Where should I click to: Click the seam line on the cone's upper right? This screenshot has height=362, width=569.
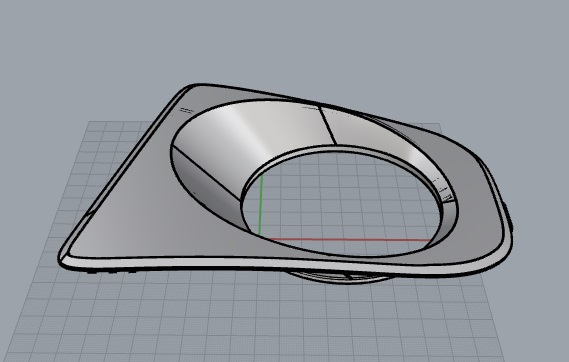click(x=328, y=126)
